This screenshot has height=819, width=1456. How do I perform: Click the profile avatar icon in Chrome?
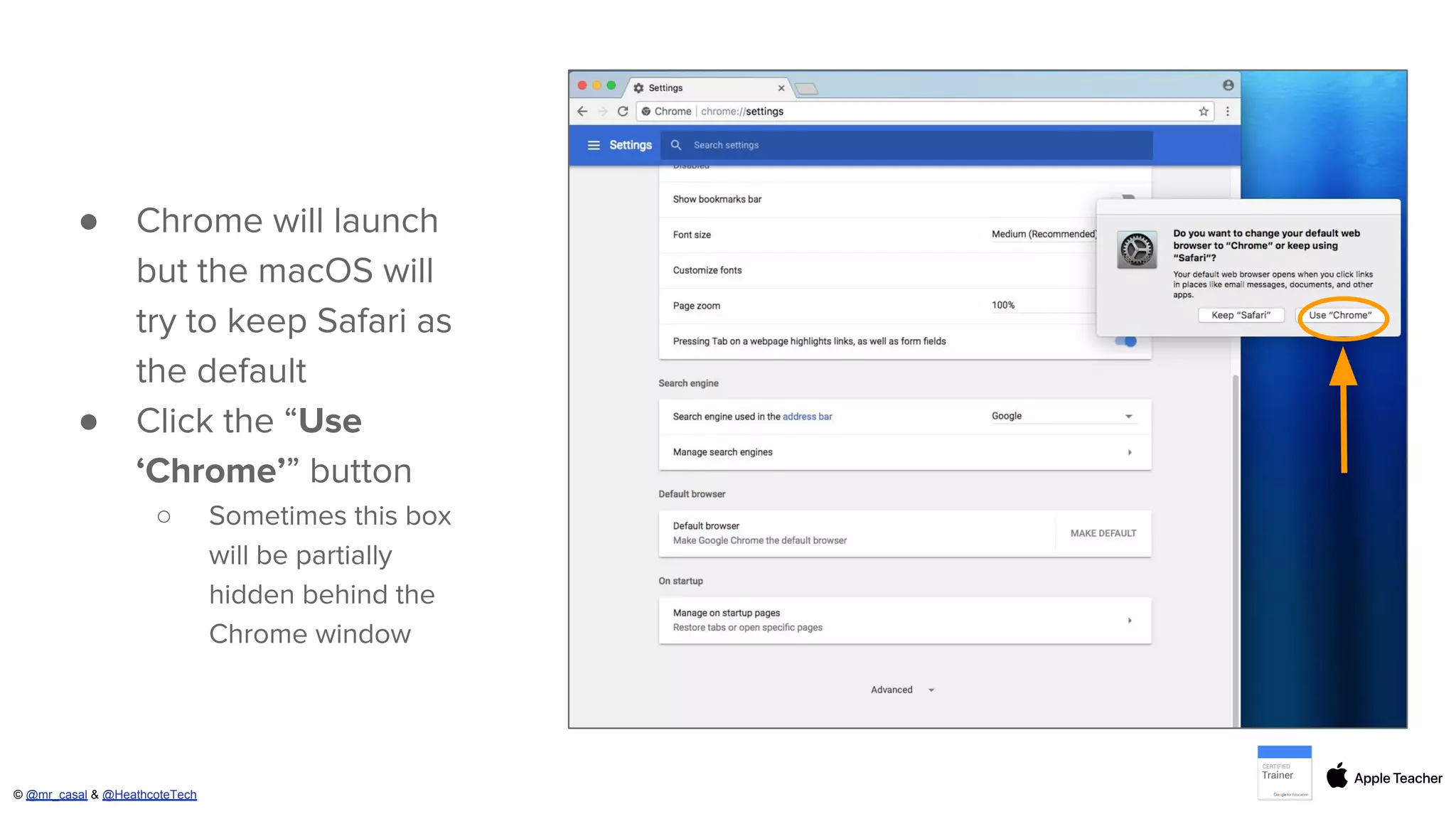click(1228, 85)
